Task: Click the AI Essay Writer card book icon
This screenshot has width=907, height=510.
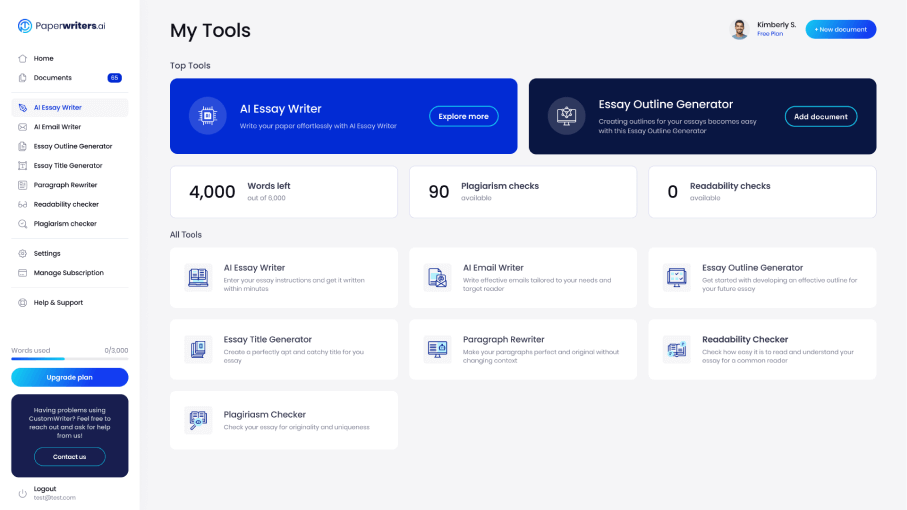Action: (x=198, y=278)
